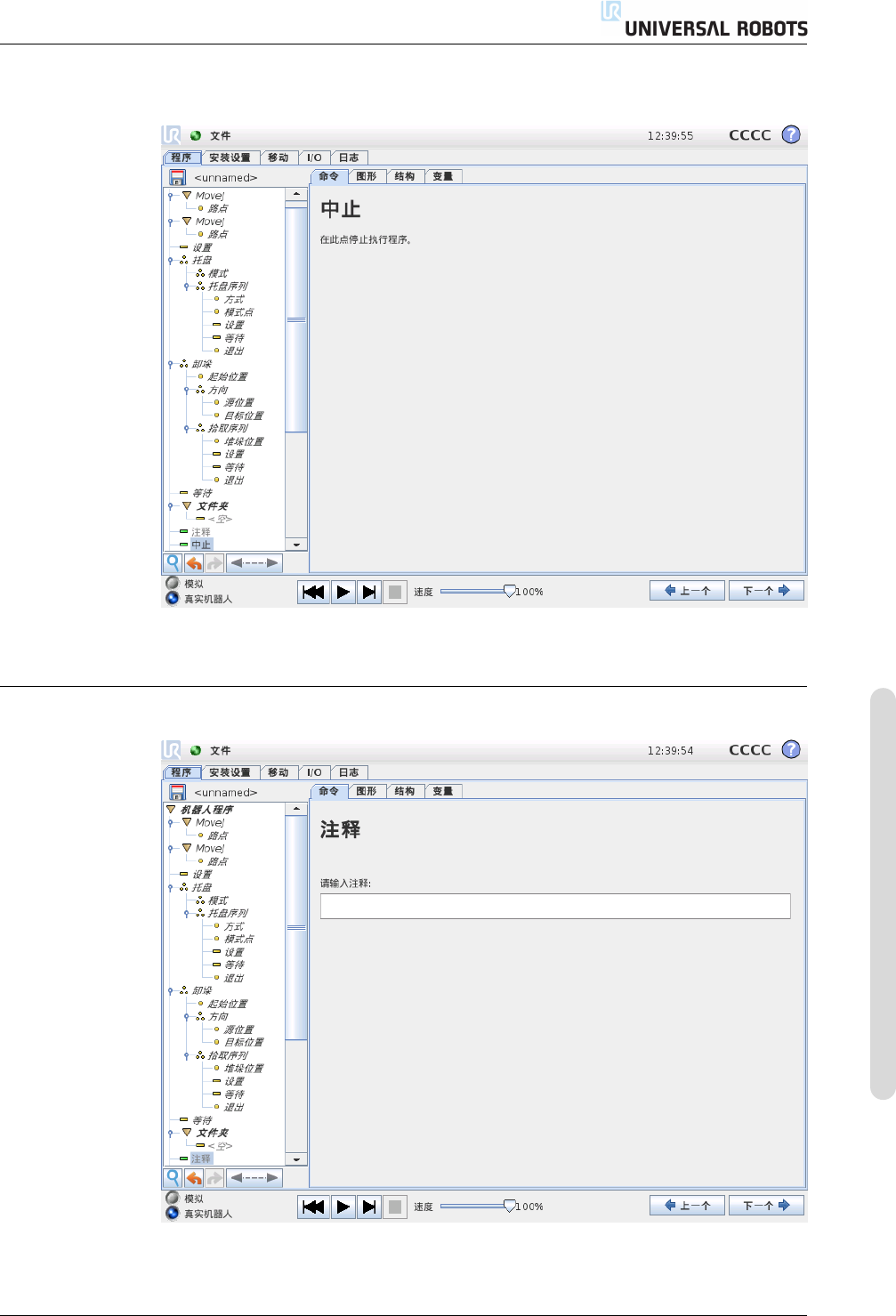
Task: Click 下一个 button in lower screenshot
Action: pos(766,1206)
